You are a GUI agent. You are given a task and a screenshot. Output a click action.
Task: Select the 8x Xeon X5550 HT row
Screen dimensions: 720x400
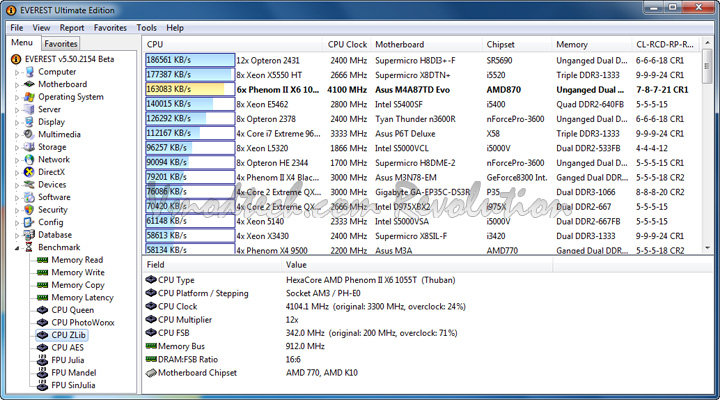click(422, 75)
